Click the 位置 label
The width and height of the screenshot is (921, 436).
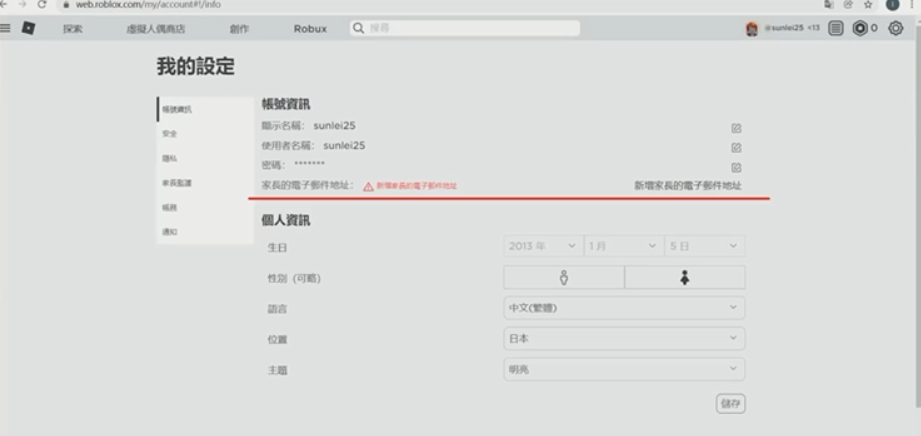[277, 340]
